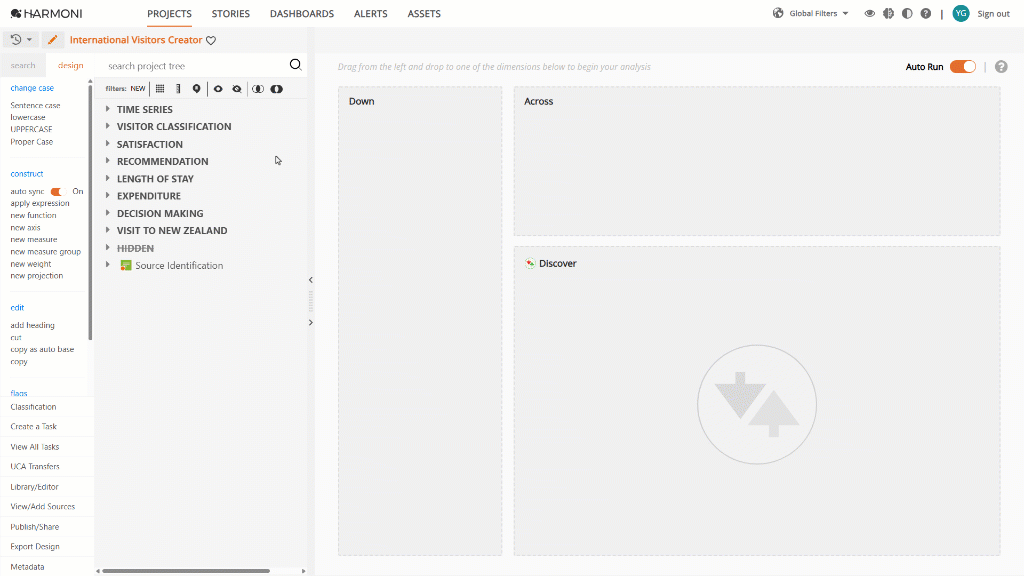
Task: Switch to the search tab
Action: [23, 65]
